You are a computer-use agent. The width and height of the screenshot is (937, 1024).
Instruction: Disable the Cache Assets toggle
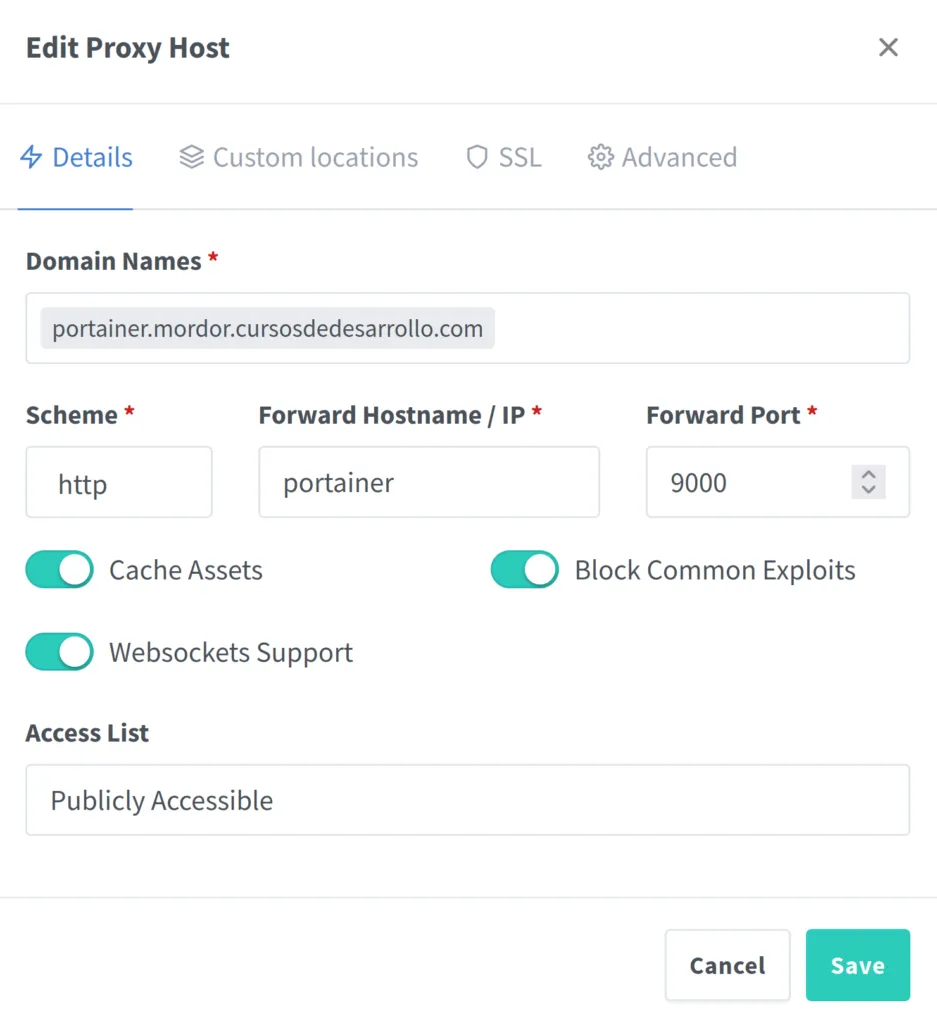60,570
